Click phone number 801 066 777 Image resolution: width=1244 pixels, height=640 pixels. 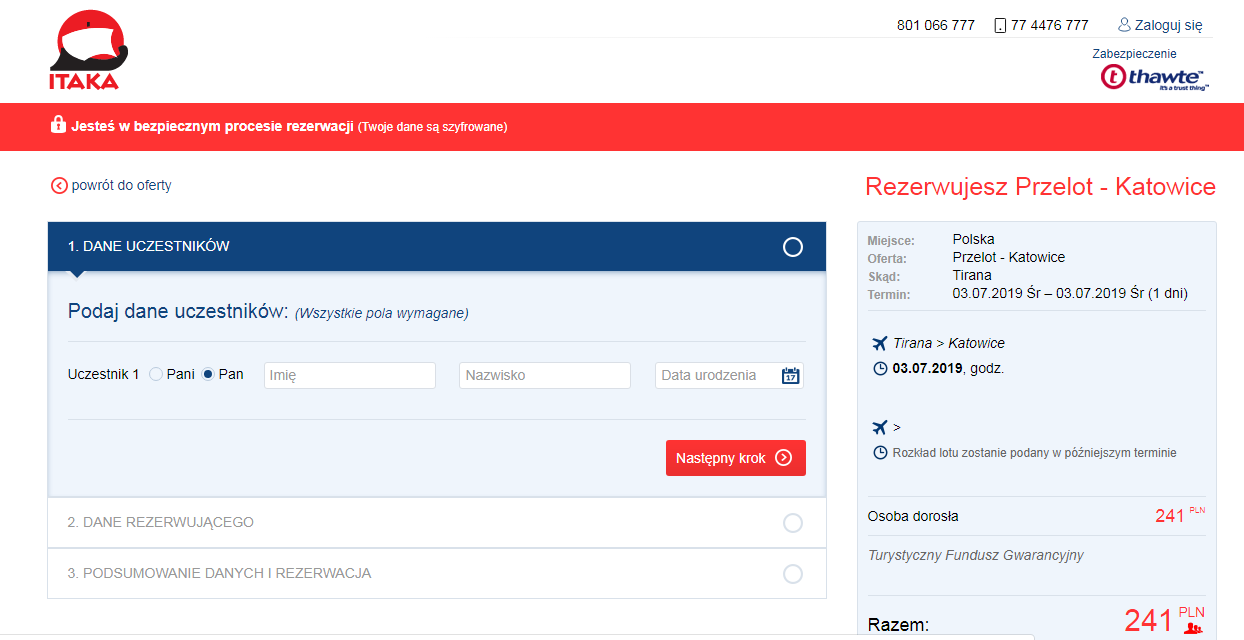[x=936, y=25]
